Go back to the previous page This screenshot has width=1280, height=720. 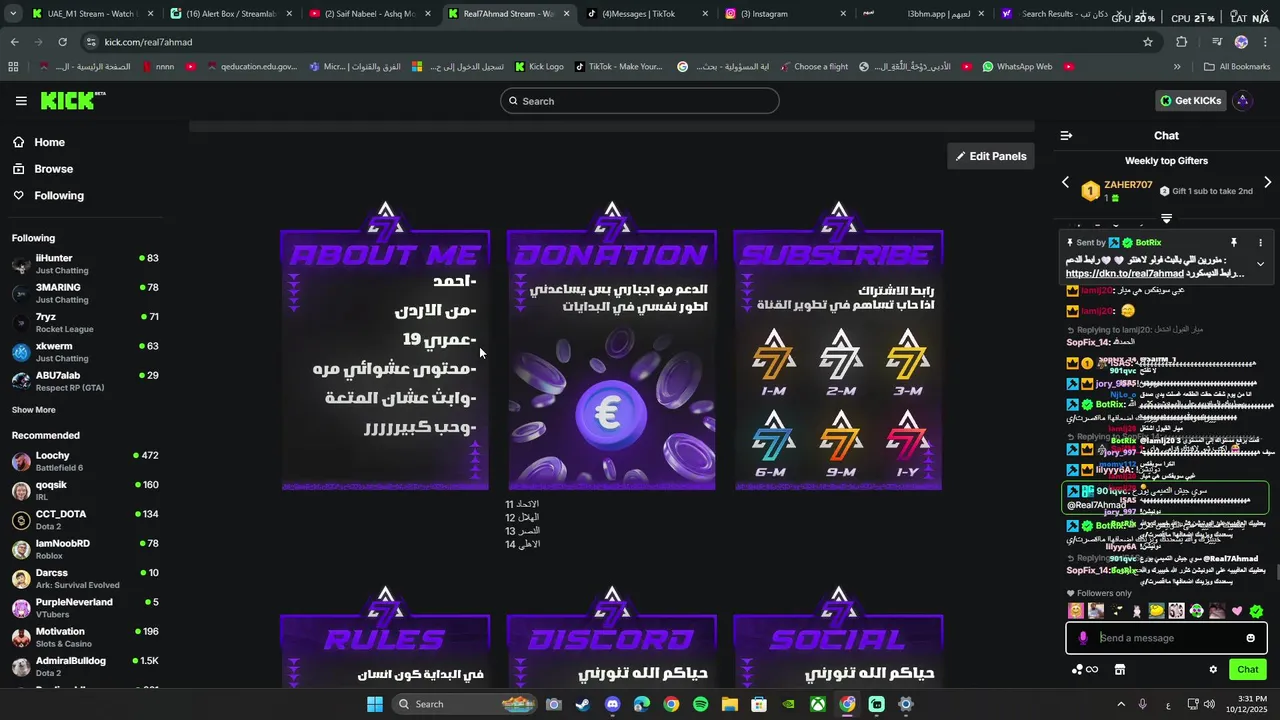[x=14, y=42]
